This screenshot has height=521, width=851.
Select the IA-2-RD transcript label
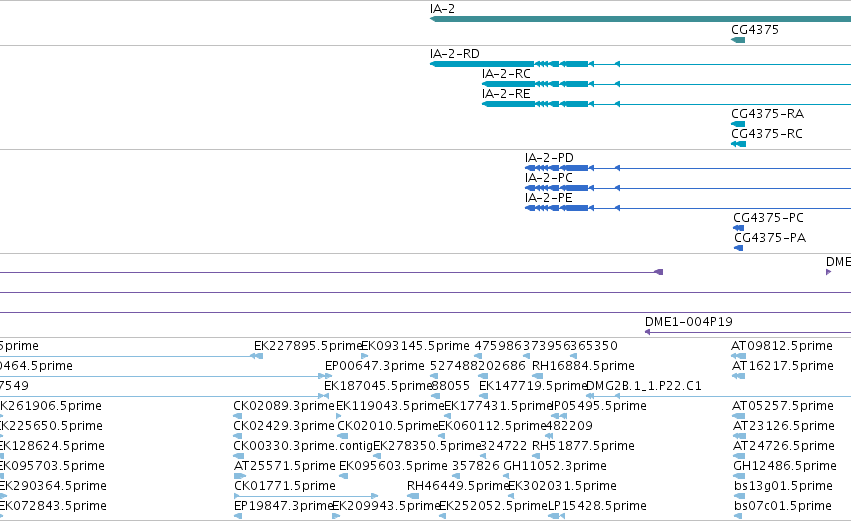455,54
